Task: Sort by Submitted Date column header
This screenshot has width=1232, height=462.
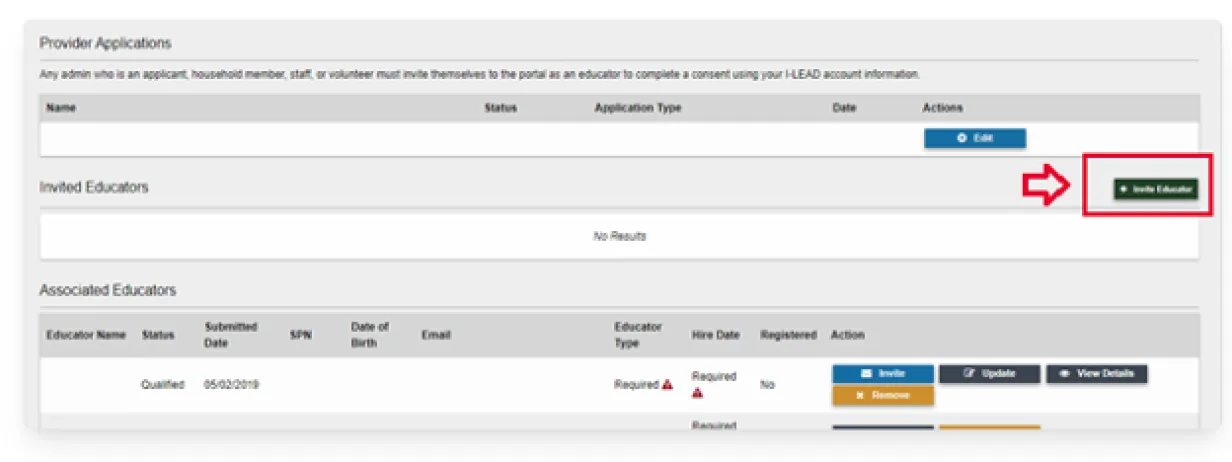Action: click(x=231, y=335)
